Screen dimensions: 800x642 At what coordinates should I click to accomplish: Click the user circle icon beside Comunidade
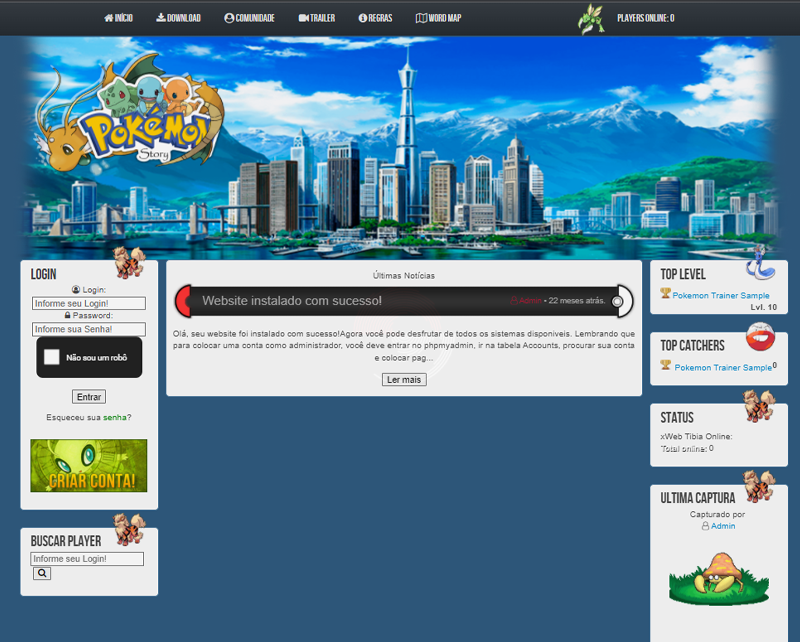tap(229, 18)
